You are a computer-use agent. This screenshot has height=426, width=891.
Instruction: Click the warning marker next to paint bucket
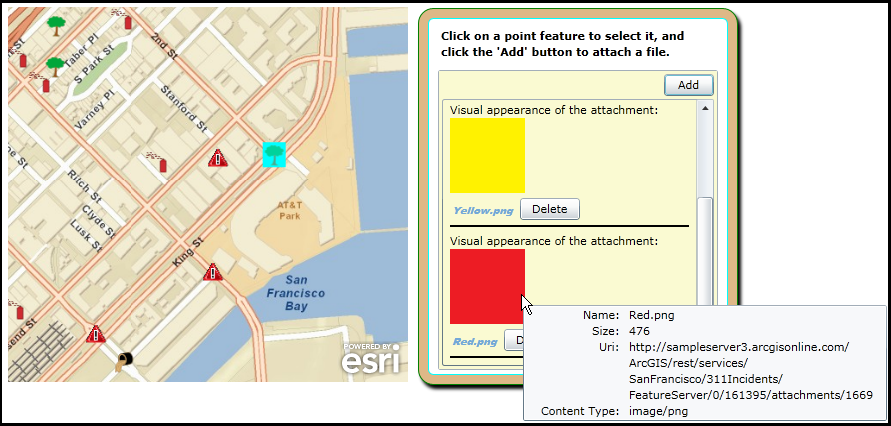(95, 333)
